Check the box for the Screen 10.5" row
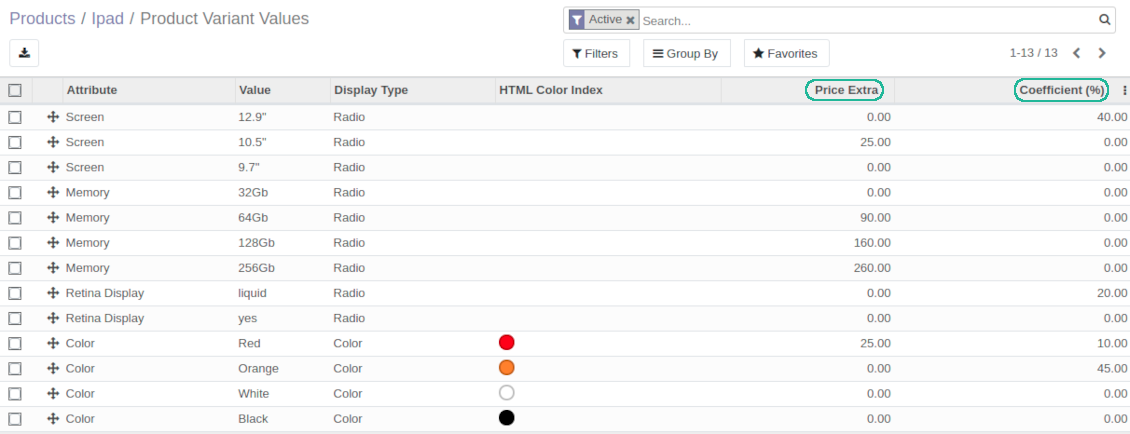The height and width of the screenshot is (434, 1130). coord(15,142)
